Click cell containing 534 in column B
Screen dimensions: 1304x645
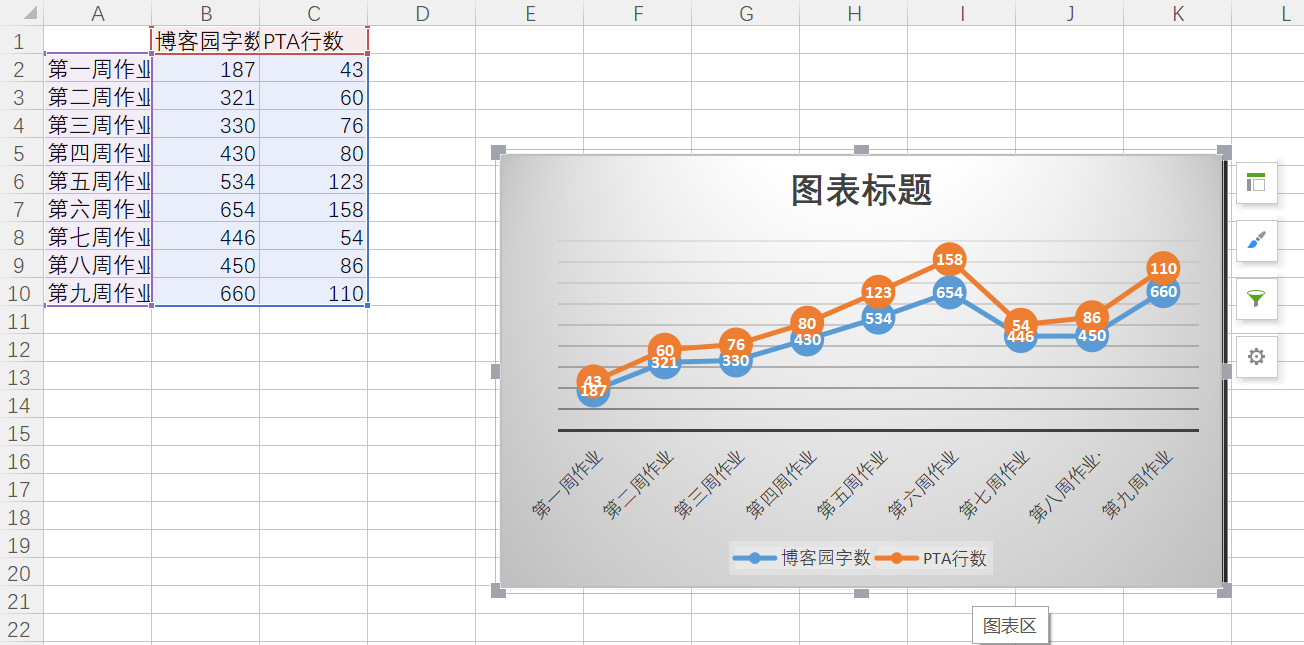[206, 181]
